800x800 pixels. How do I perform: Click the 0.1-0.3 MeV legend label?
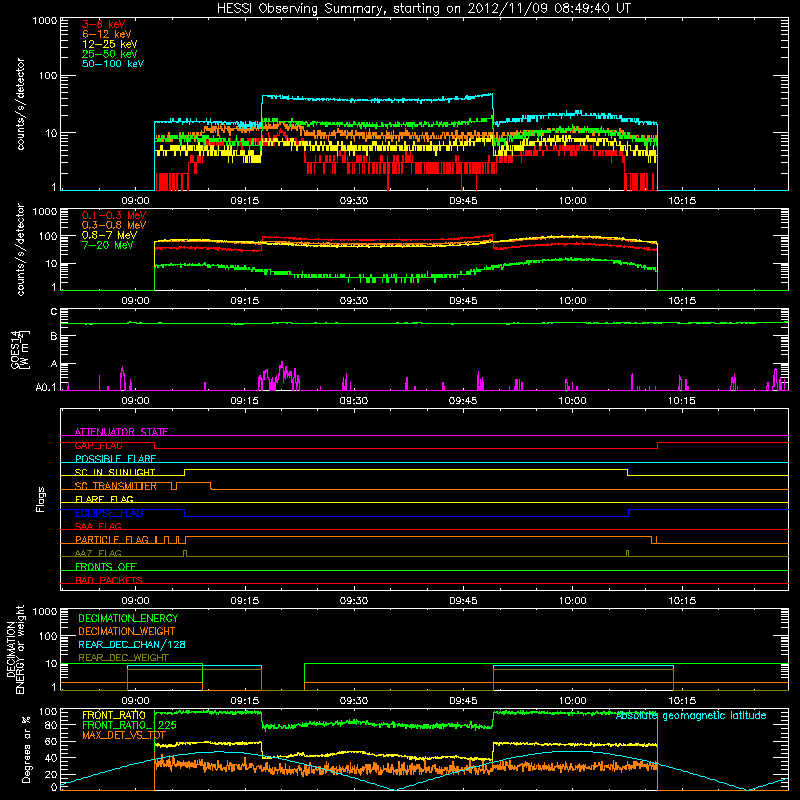114,215
